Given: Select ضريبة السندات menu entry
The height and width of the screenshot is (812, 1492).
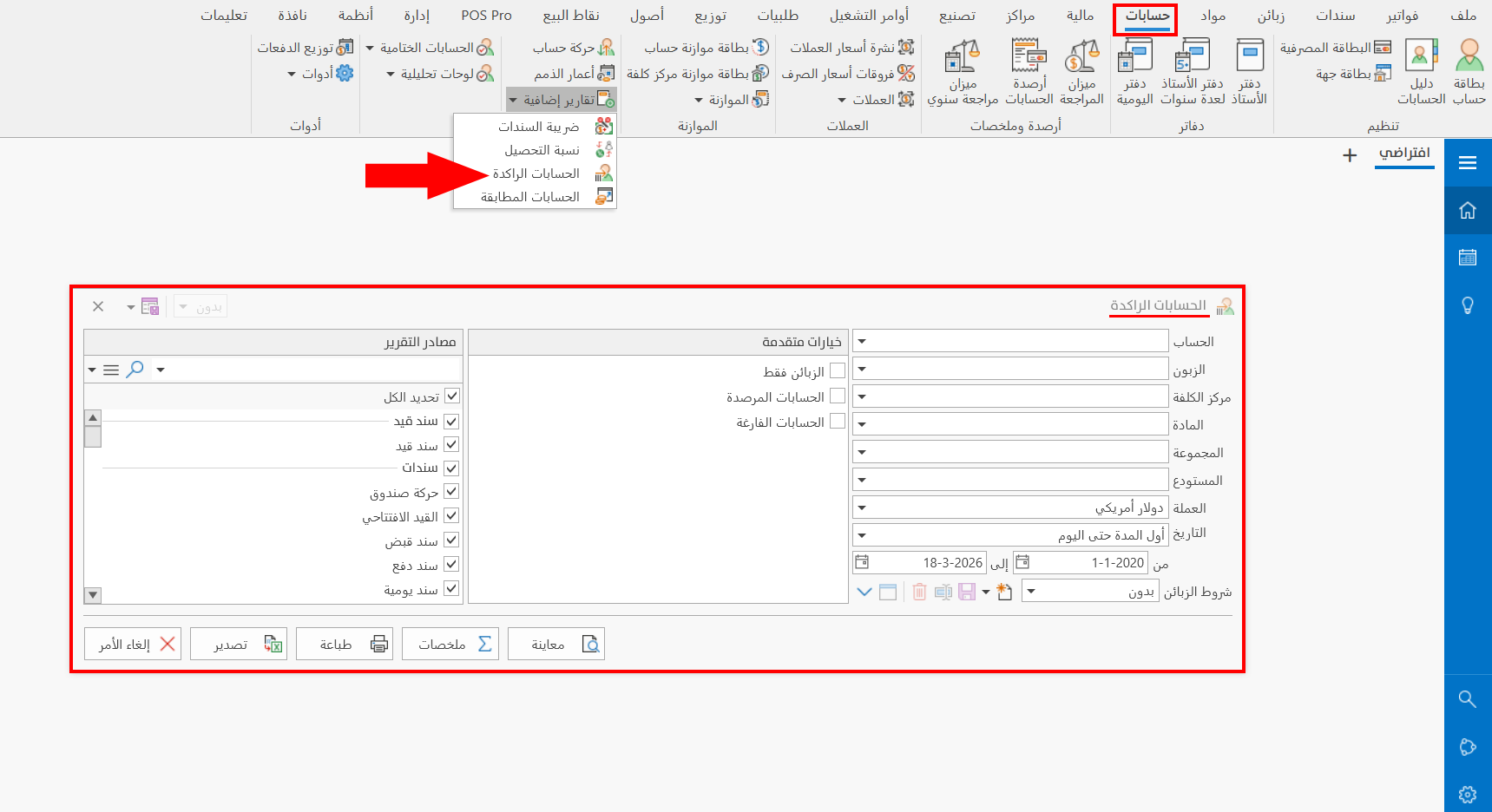Looking at the screenshot, I should point(535,127).
